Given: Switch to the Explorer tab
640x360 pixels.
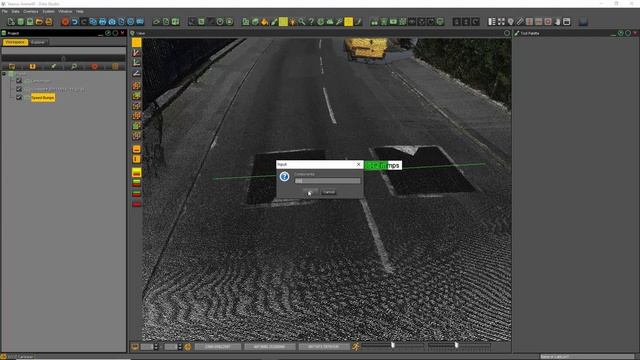Looking at the screenshot, I should pyautogui.click(x=38, y=42).
